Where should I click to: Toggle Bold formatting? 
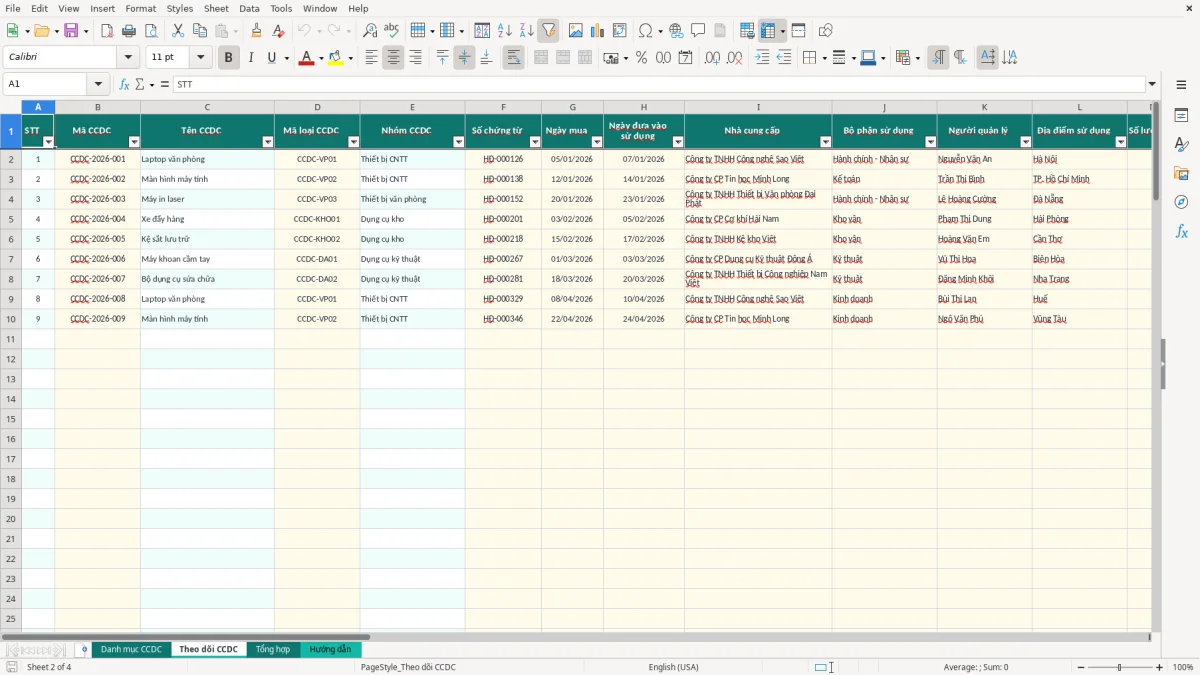[x=228, y=58]
